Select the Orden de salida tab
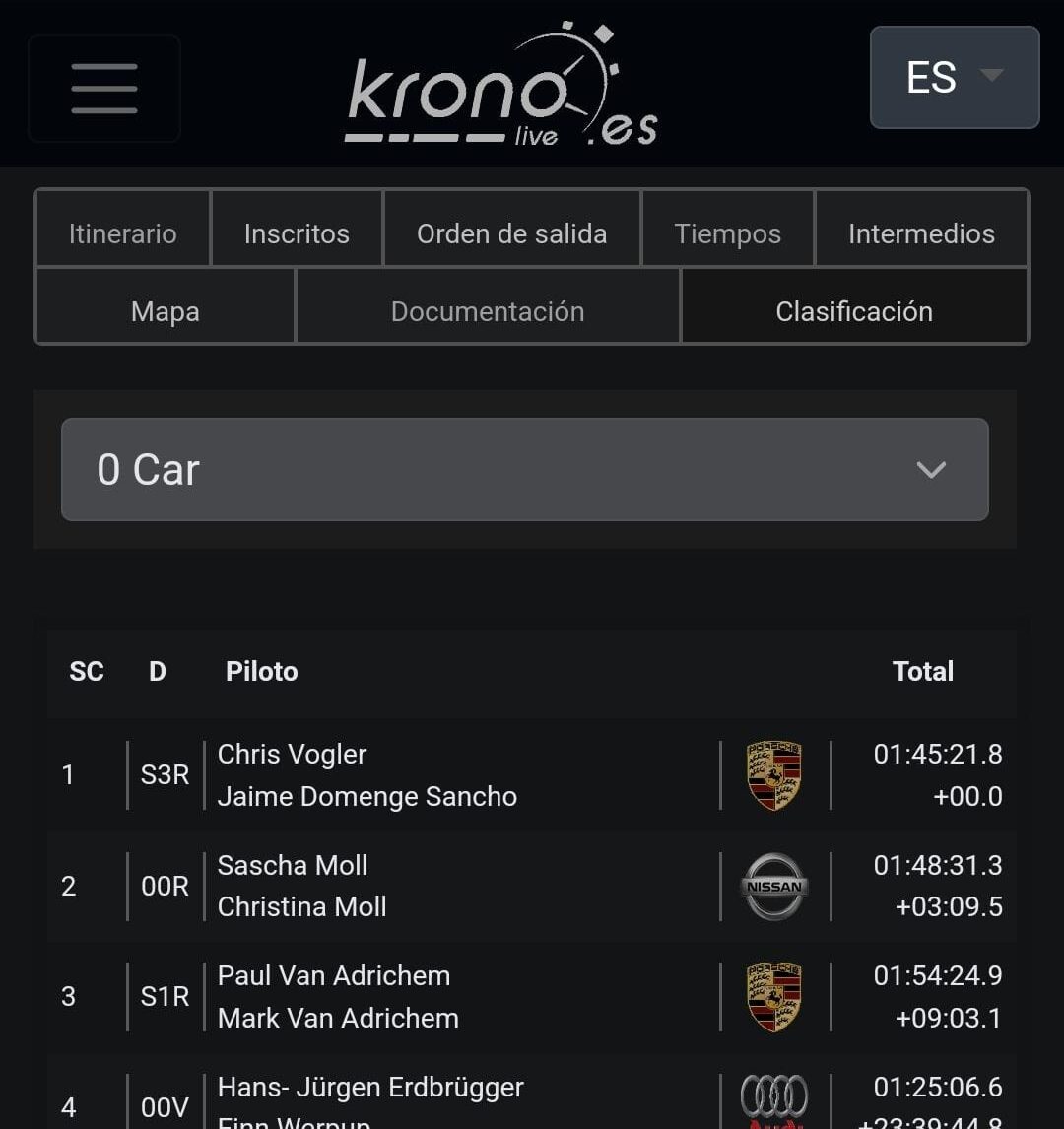Viewport: 1064px width, 1129px height. point(511,233)
